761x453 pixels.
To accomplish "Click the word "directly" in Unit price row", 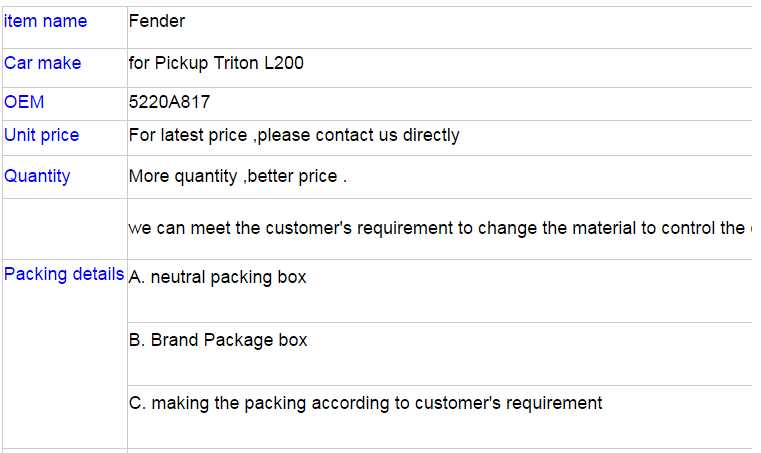I will 431,135.
